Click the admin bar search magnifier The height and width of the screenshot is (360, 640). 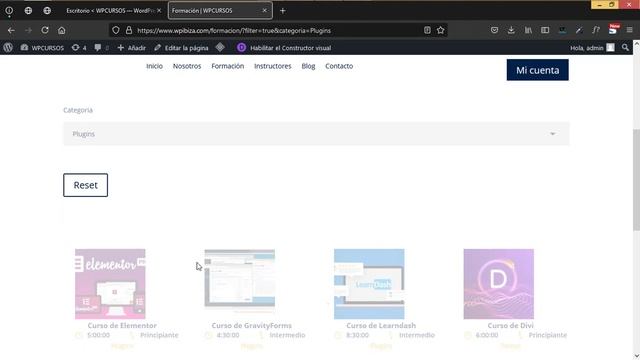click(625, 48)
